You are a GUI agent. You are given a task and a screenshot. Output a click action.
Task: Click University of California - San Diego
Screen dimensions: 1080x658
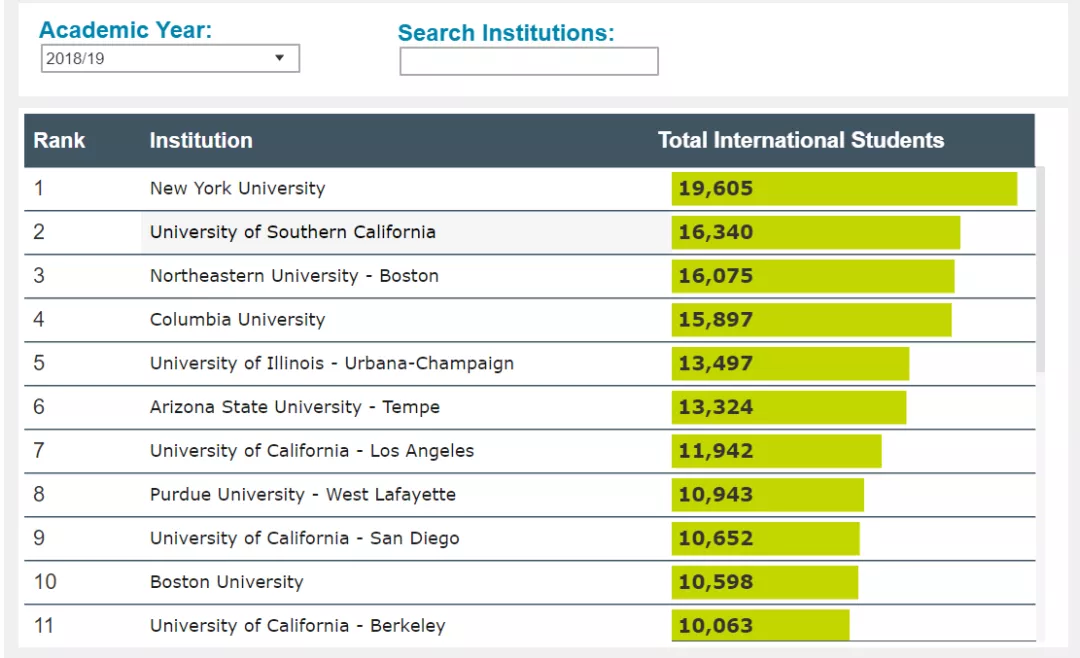click(x=304, y=539)
